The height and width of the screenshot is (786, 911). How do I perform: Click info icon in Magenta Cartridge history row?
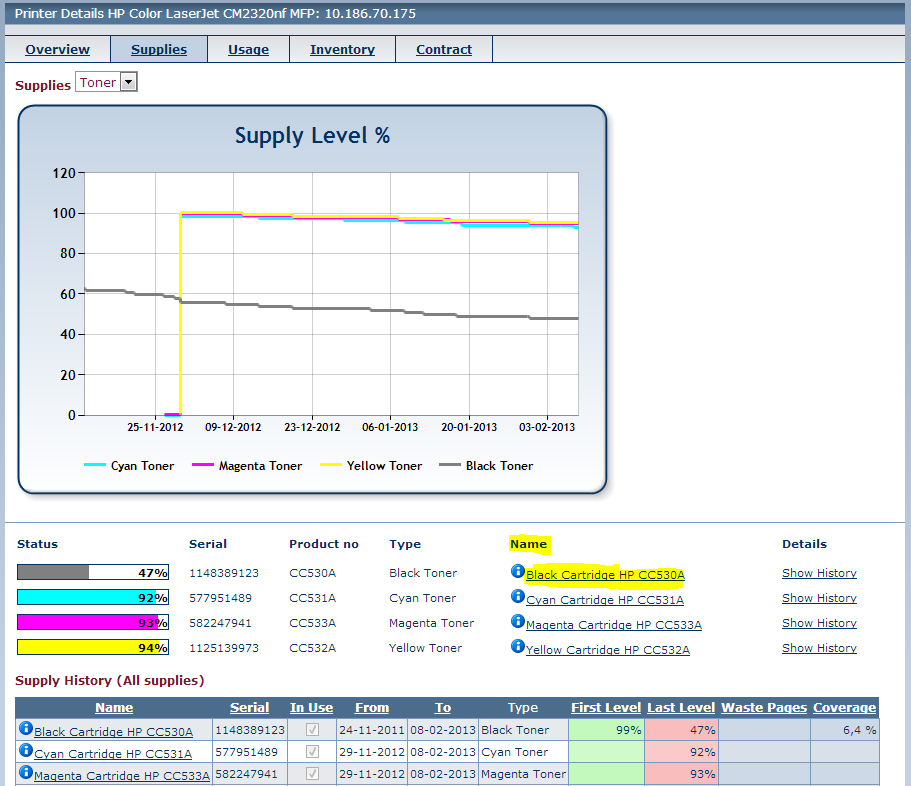[26, 772]
